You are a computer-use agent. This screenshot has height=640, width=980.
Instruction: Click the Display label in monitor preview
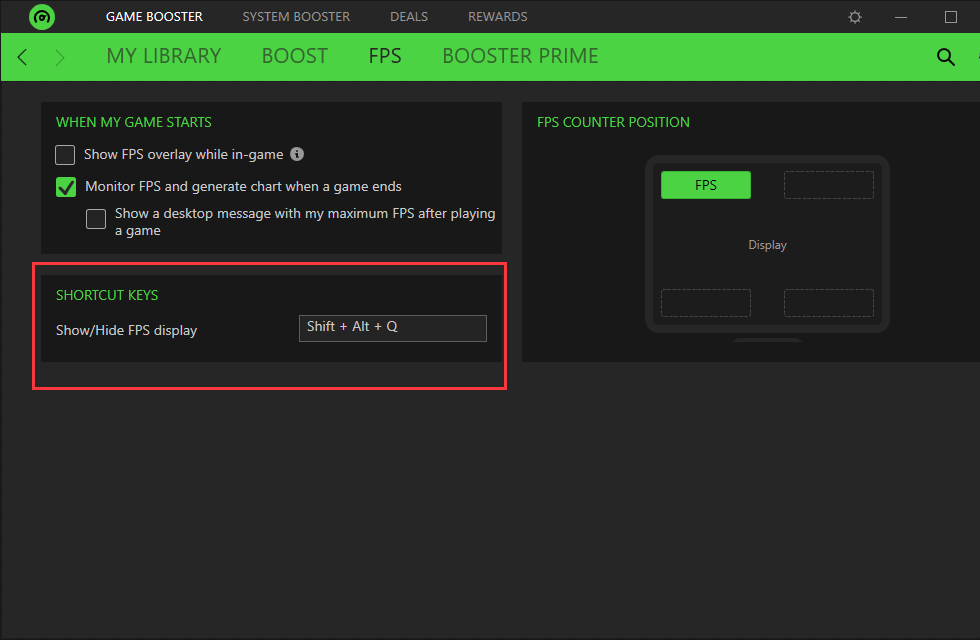(x=768, y=245)
